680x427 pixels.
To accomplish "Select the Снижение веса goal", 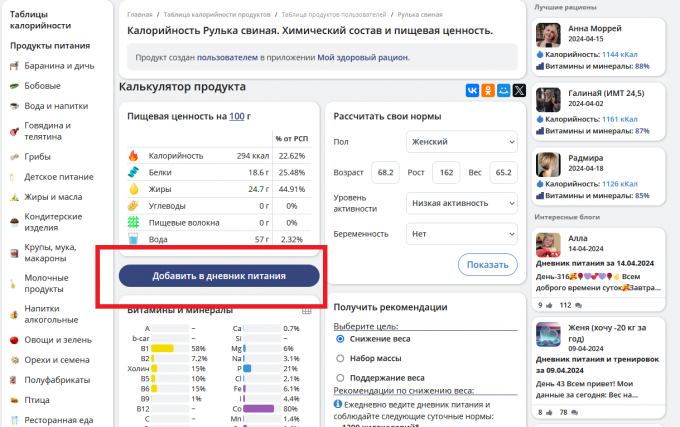I will coord(340,339).
